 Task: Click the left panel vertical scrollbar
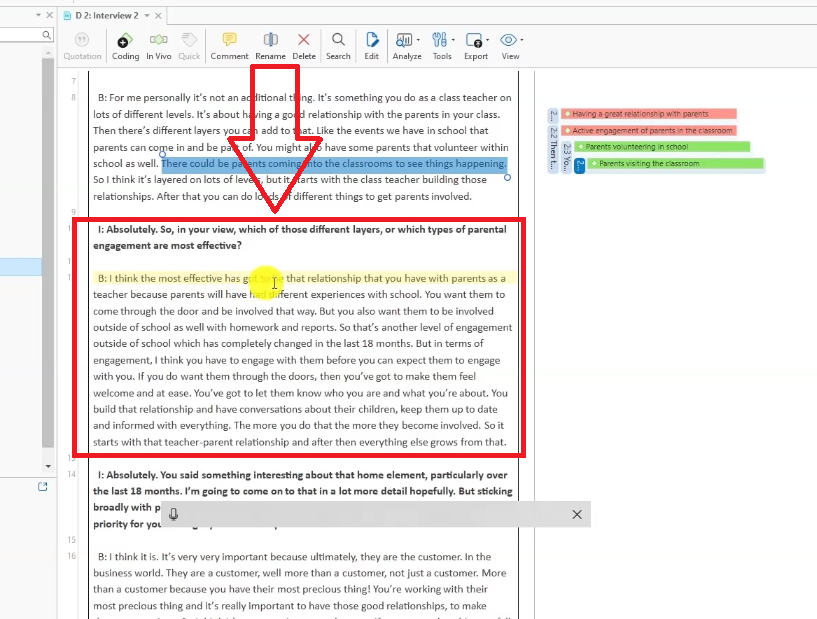[x=47, y=250]
